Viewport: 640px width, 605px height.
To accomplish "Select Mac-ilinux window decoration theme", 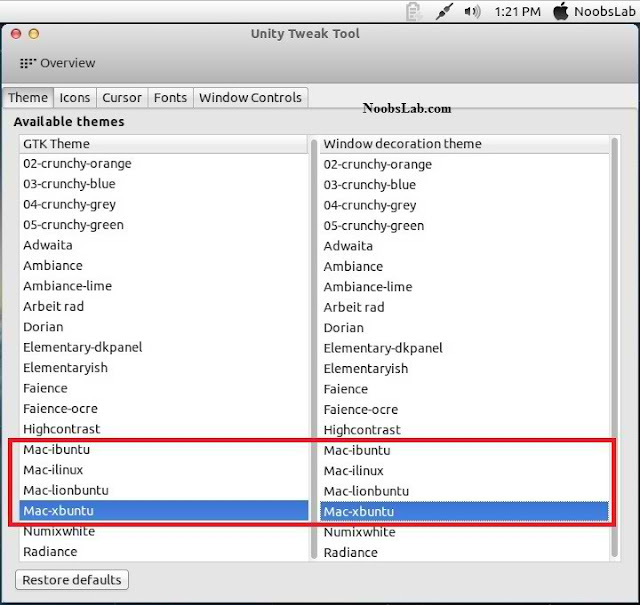I will click(x=464, y=471).
